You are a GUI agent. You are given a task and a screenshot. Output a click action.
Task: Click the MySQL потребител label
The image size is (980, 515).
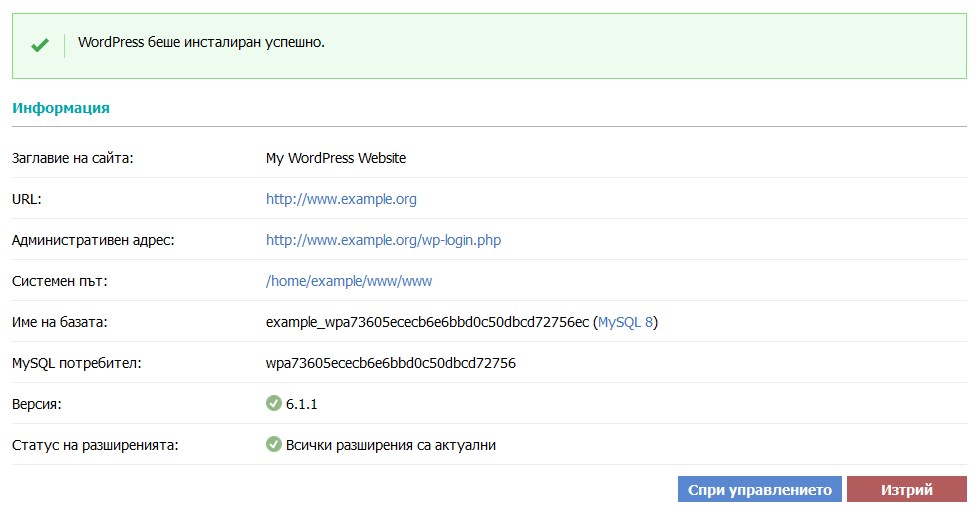tap(76, 363)
